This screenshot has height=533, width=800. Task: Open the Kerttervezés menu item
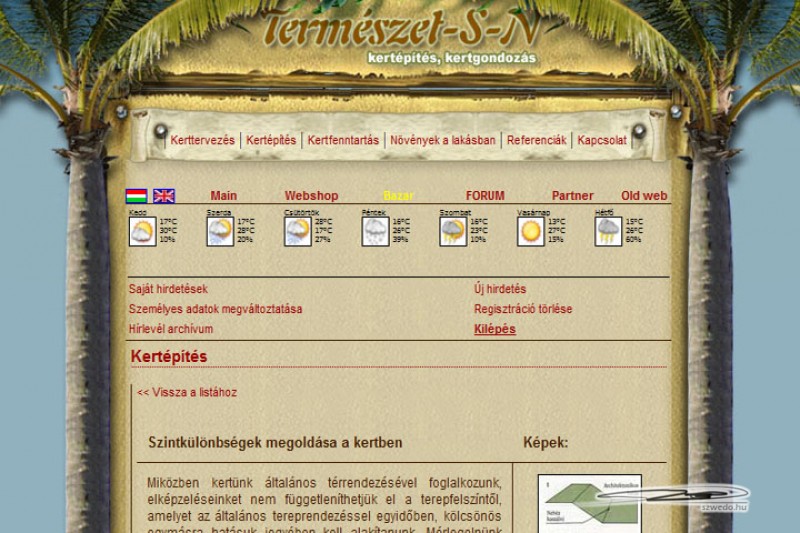pos(202,141)
